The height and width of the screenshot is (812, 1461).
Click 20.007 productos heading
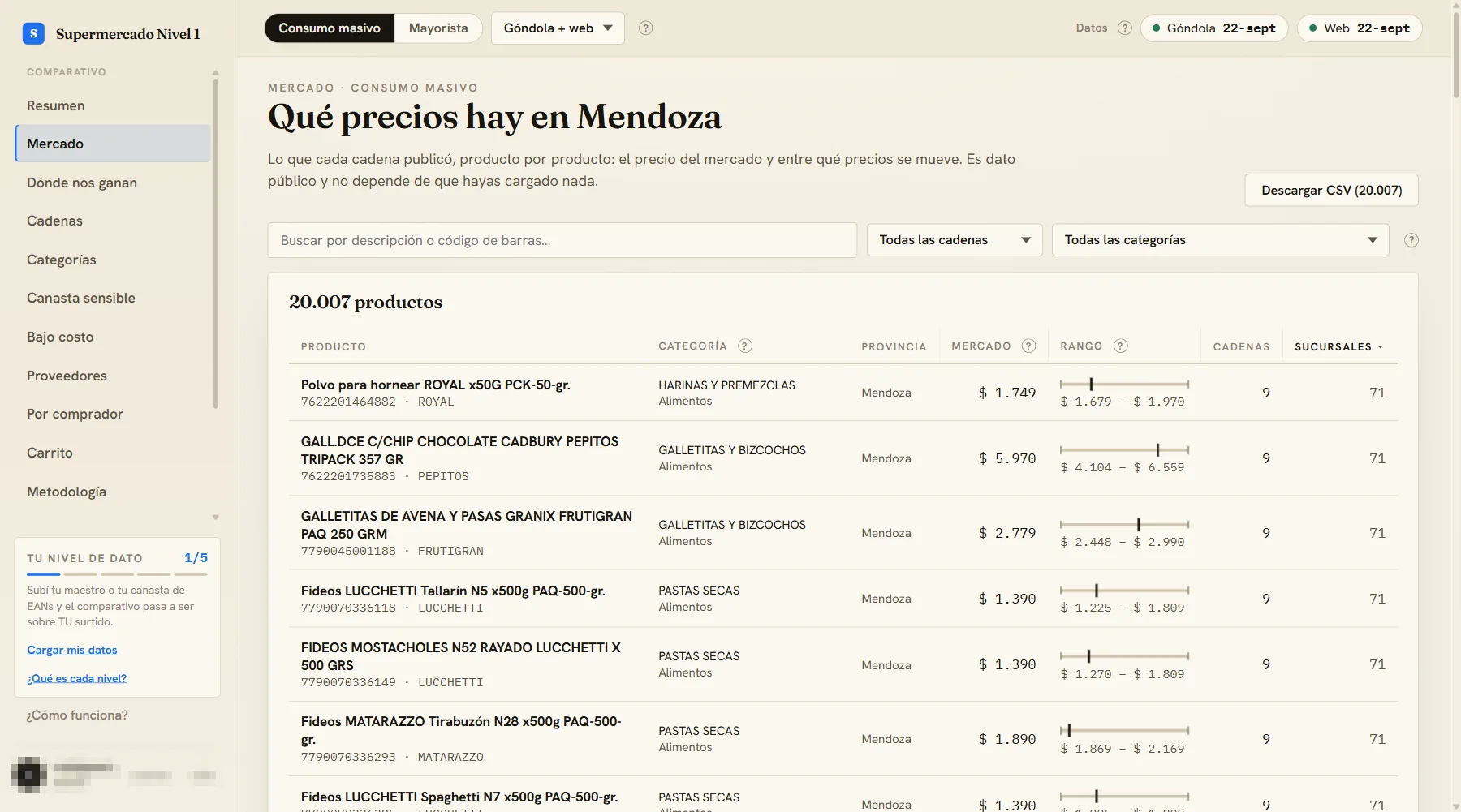click(365, 302)
